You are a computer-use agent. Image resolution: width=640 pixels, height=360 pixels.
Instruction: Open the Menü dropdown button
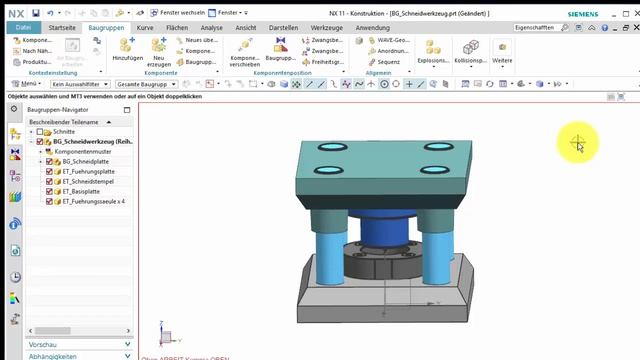click(27, 84)
